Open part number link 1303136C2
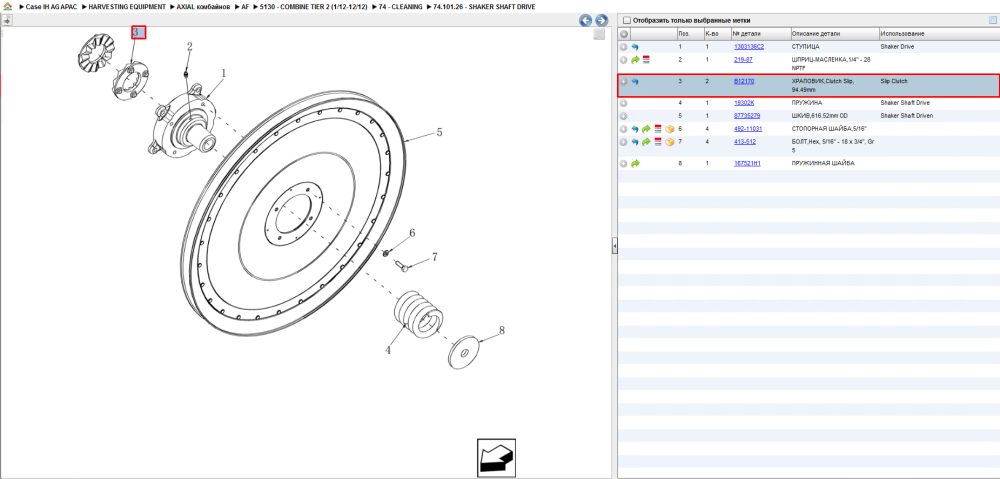 point(749,47)
